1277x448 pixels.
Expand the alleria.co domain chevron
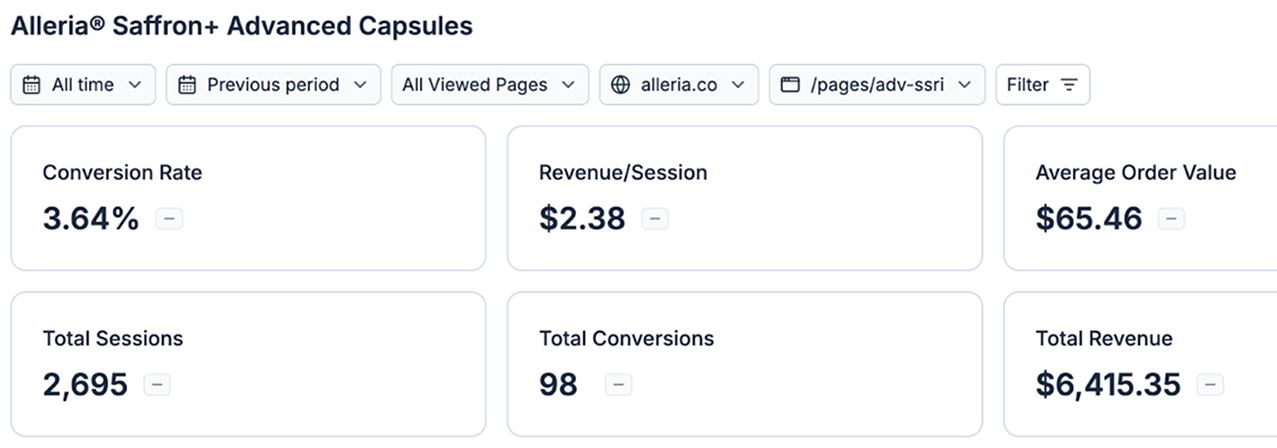click(x=738, y=85)
